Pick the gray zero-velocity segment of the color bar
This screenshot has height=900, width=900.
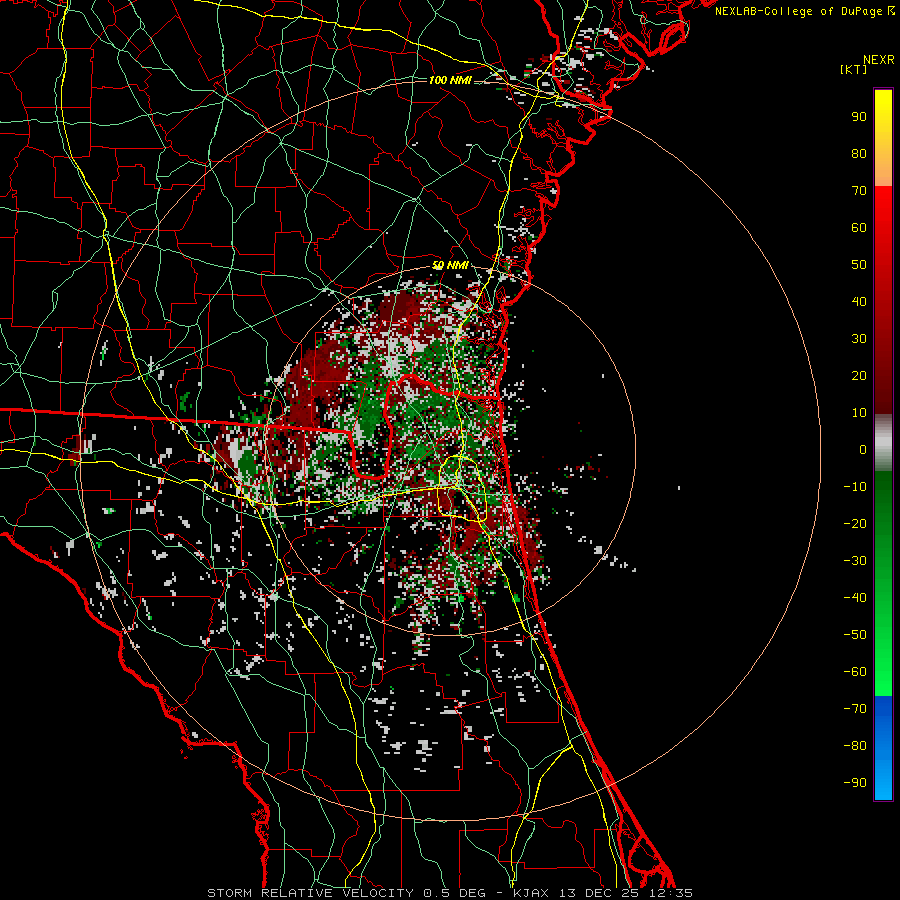coord(883,443)
